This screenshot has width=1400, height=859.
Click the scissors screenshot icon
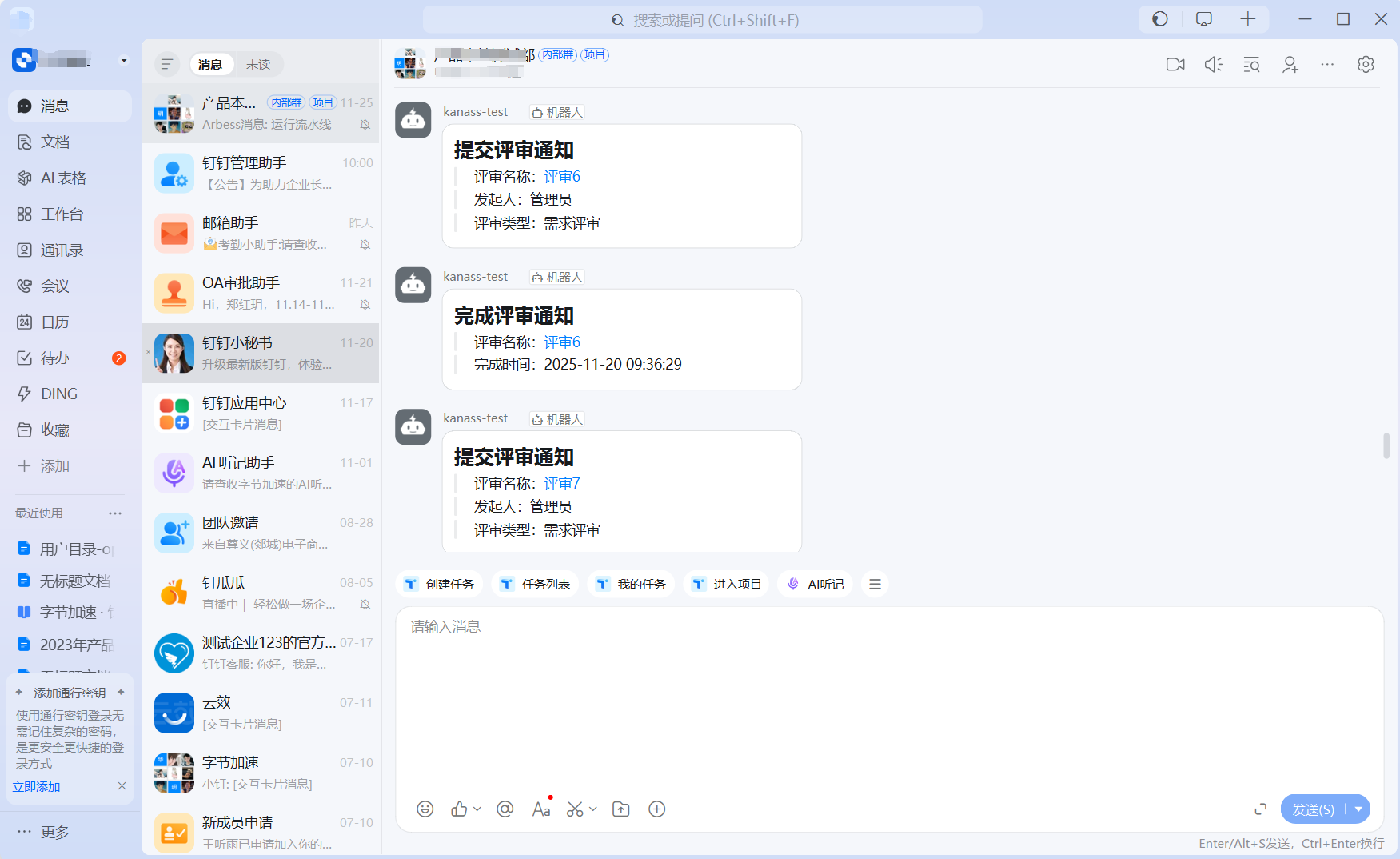click(575, 809)
